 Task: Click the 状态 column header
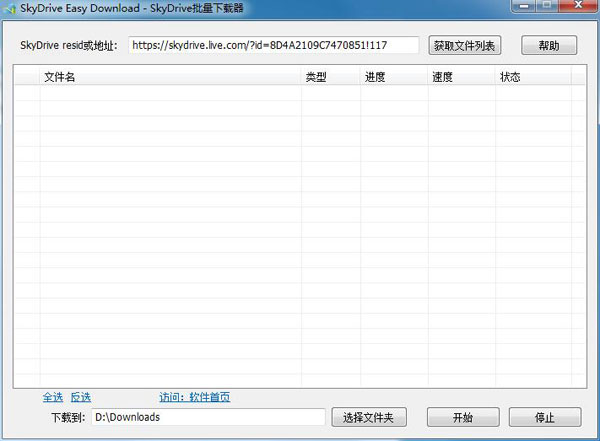[x=533, y=77]
